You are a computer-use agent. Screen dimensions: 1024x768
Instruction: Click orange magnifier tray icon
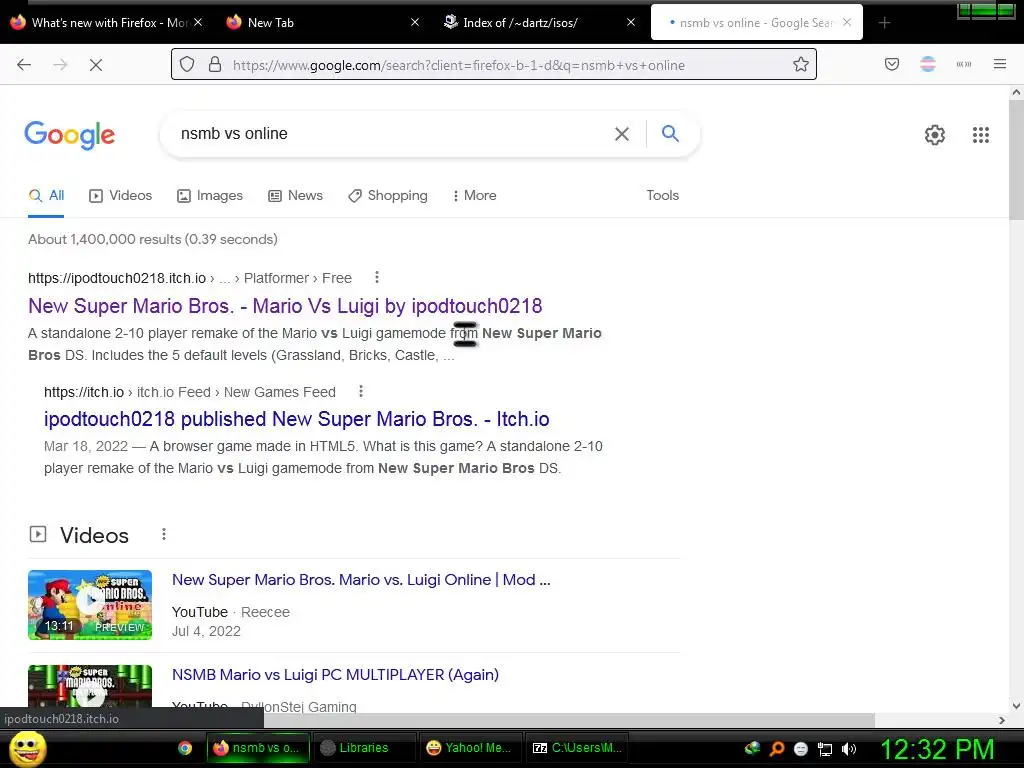(776, 748)
